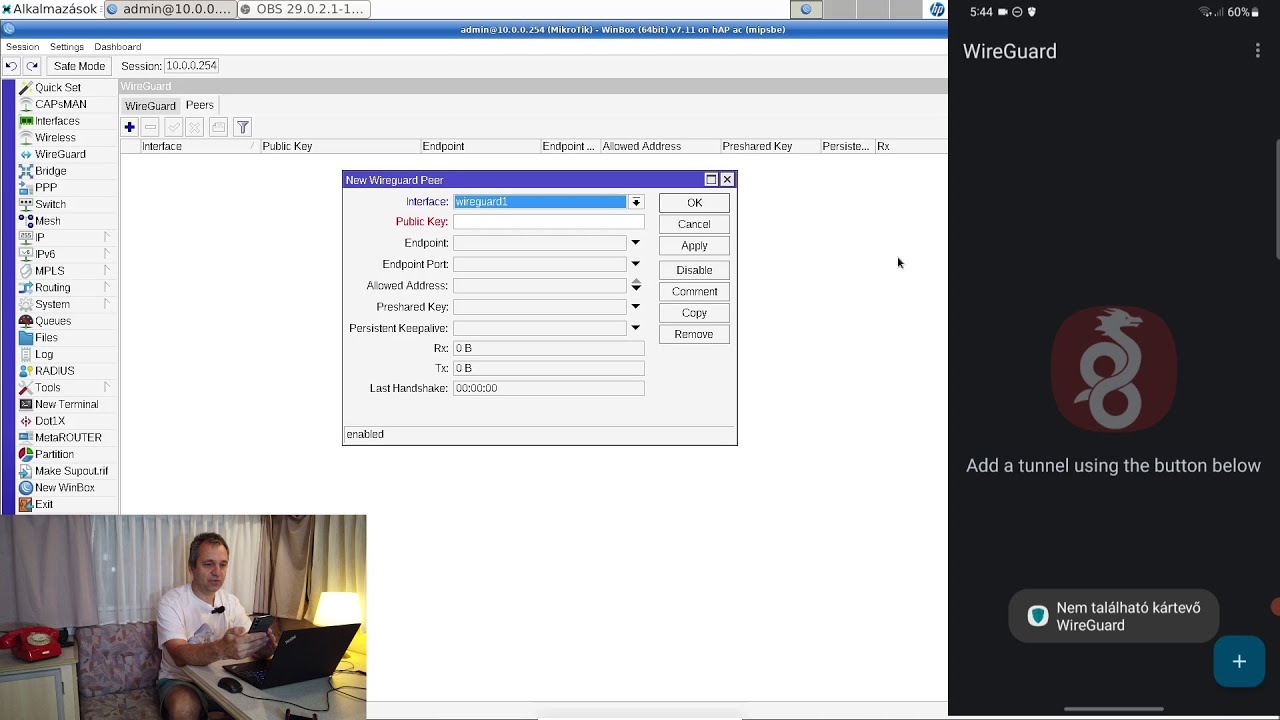The width and height of the screenshot is (1280, 720).
Task: Open Dot1X in sidebar
Action: pyautogui.click(x=50, y=421)
